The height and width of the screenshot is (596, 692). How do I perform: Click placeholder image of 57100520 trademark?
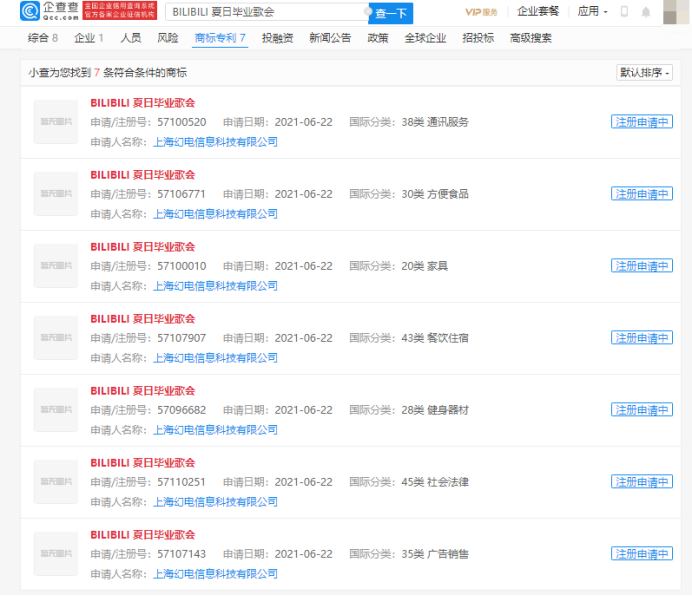(x=56, y=122)
